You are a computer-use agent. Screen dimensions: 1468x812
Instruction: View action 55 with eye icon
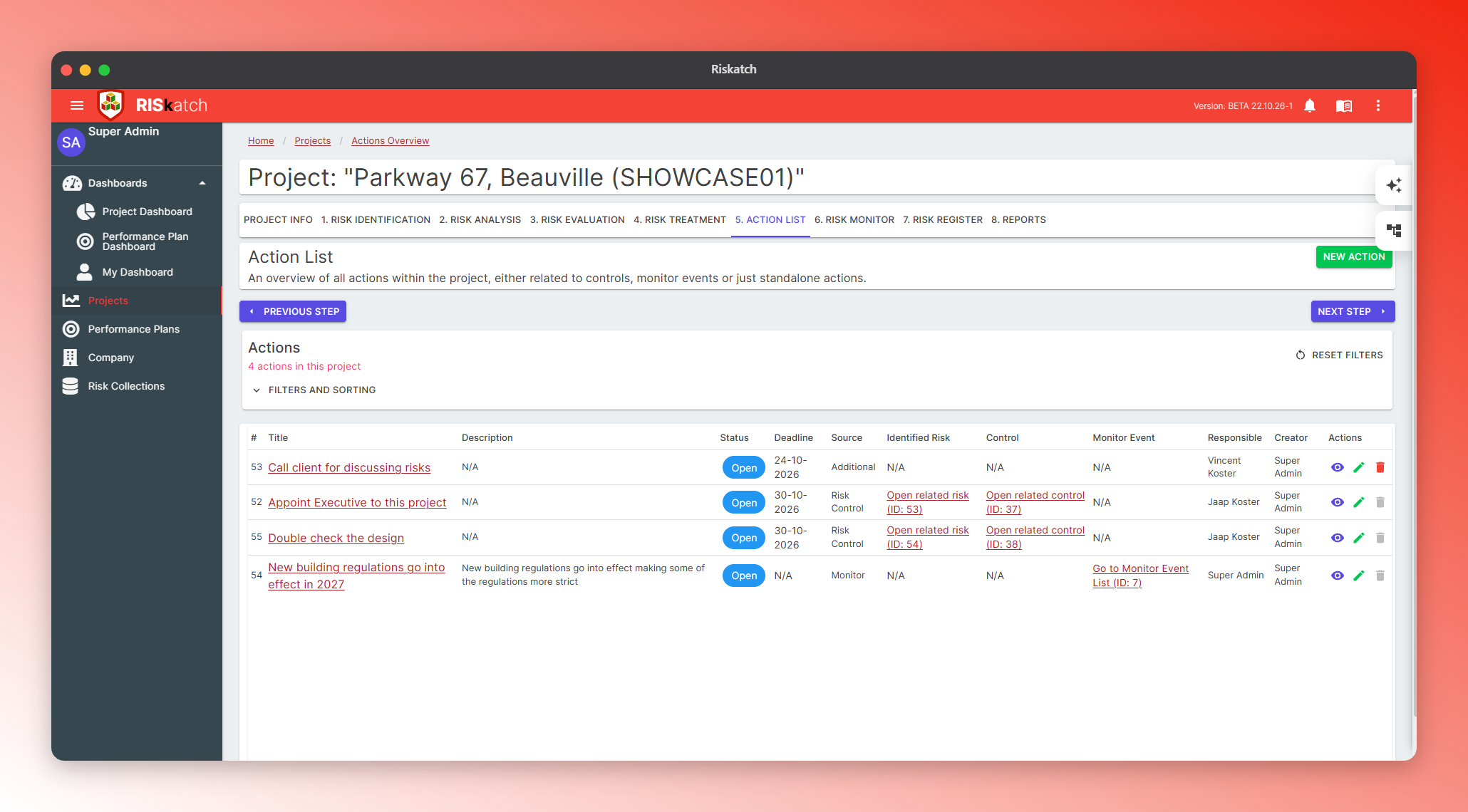[x=1338, y=538]
